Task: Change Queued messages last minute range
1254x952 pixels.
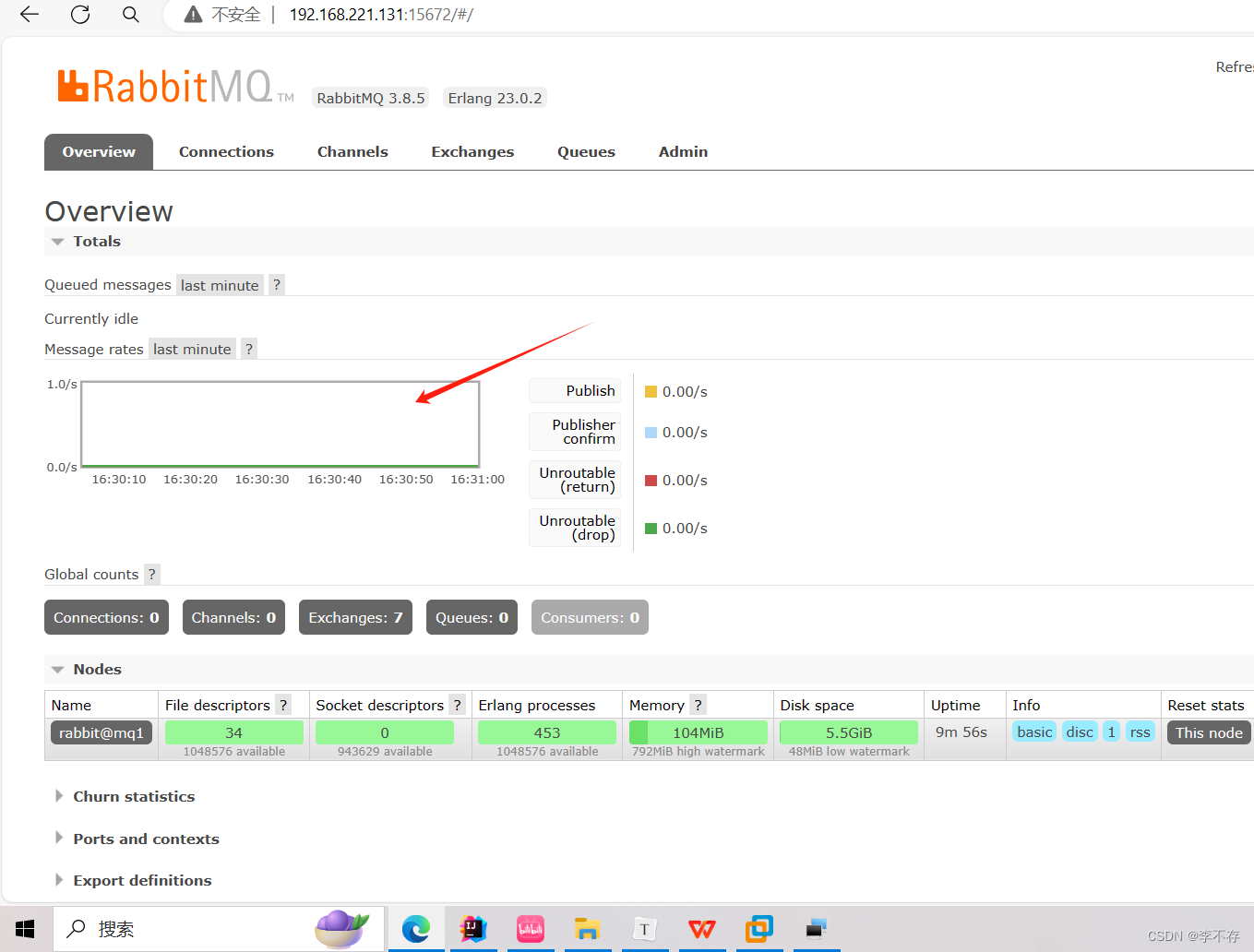Action: tap(220, 285)
